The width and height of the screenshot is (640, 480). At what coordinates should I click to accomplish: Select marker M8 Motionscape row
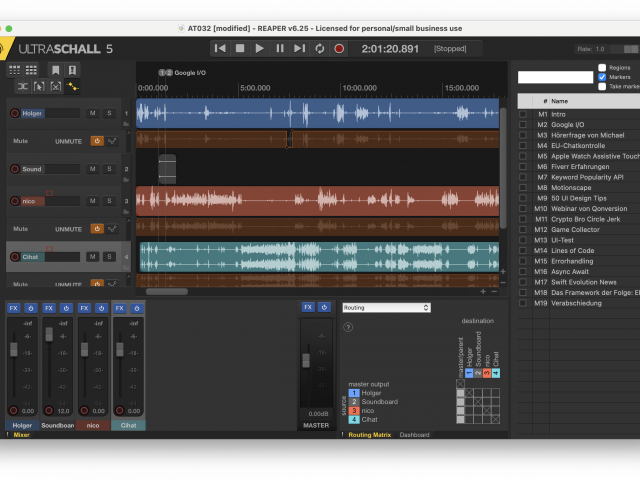(x=579, y=188)
